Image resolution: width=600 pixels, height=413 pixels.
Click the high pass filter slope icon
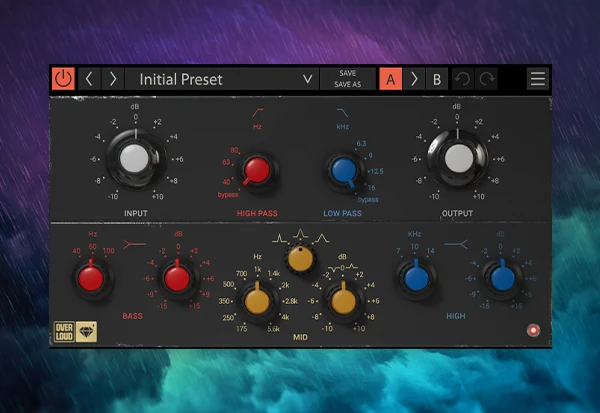257,113
